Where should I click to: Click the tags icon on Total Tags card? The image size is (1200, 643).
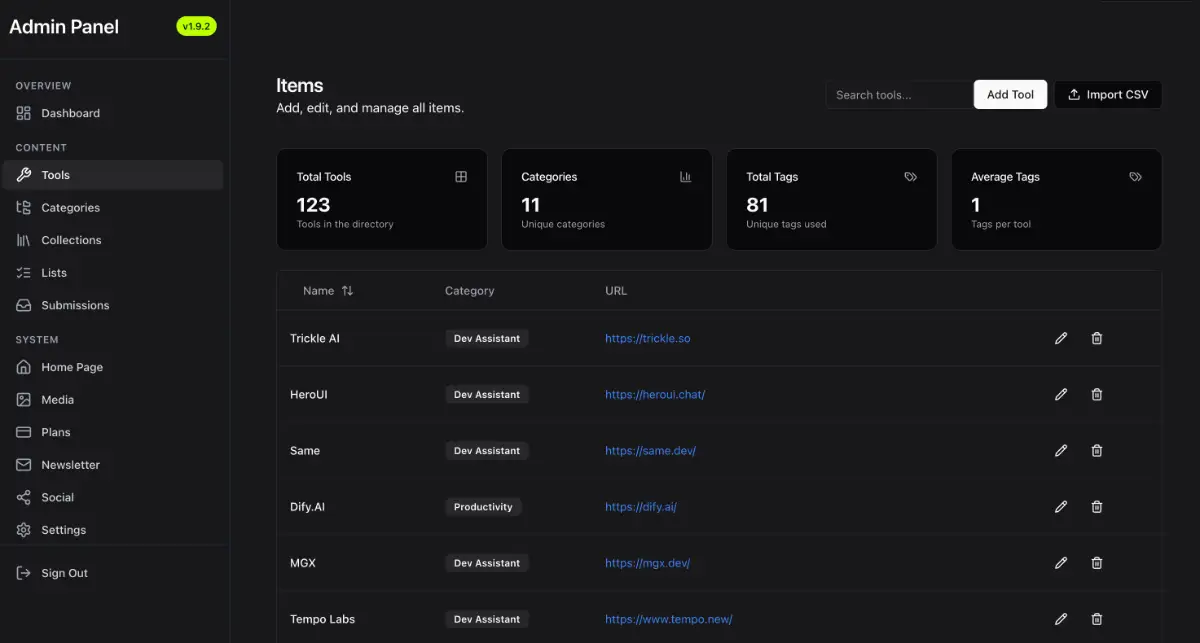tap(910, 177)
